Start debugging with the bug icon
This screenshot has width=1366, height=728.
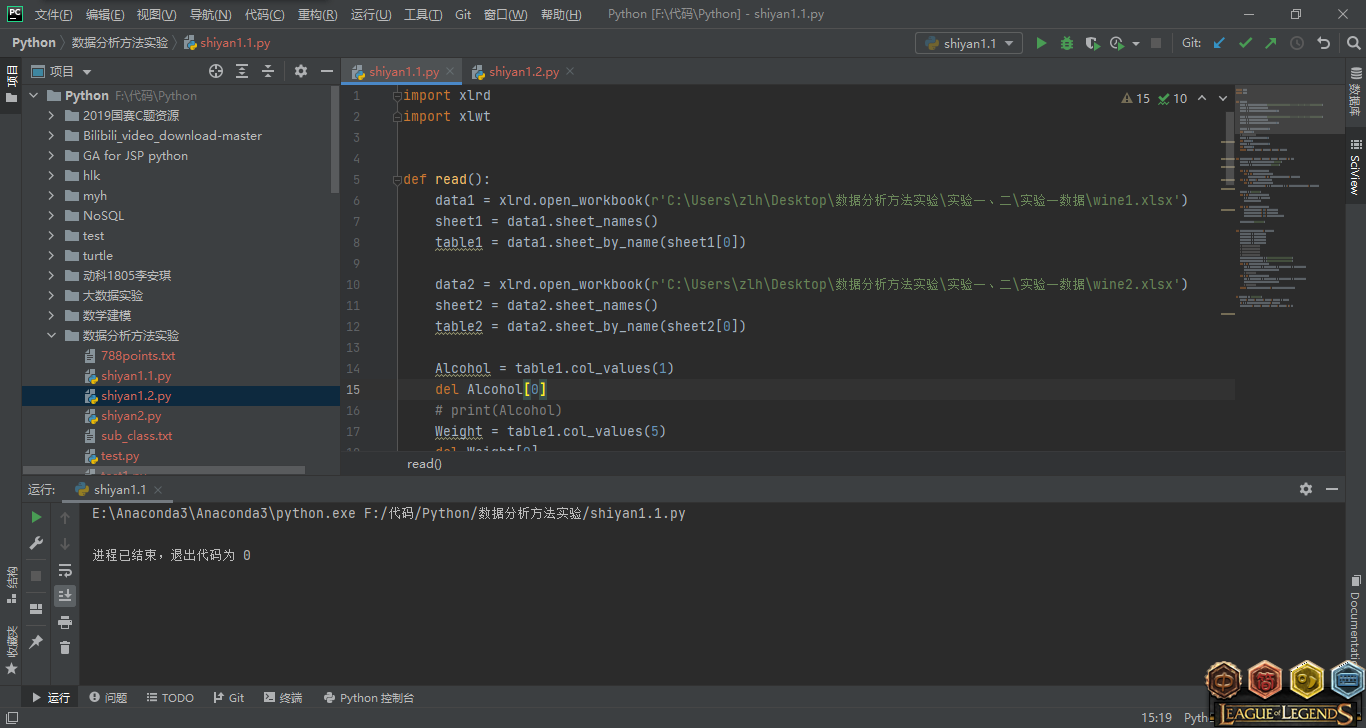pos(1067,43)
